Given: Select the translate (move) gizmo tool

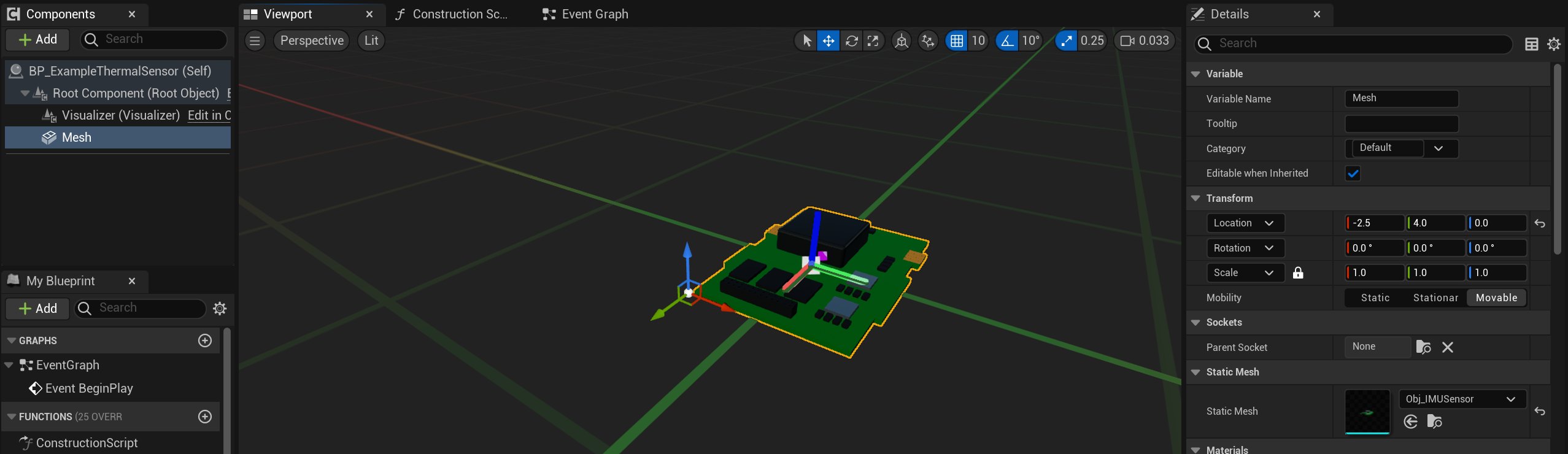Looking at the screenshot, I should click(828, 41).
